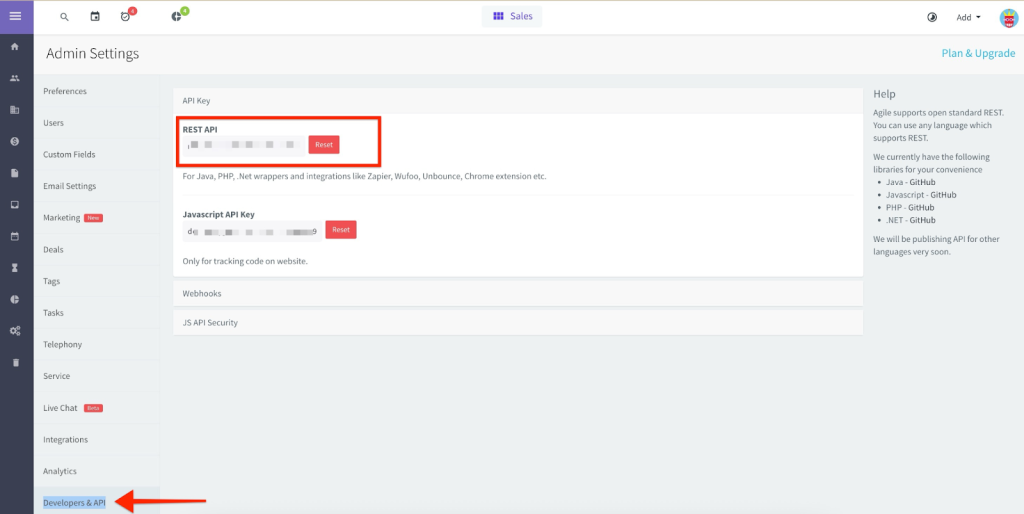Open the Documents page icon in sidebar
The image size is (1024, 514).
pyautogui.click(x=15, y=173)
